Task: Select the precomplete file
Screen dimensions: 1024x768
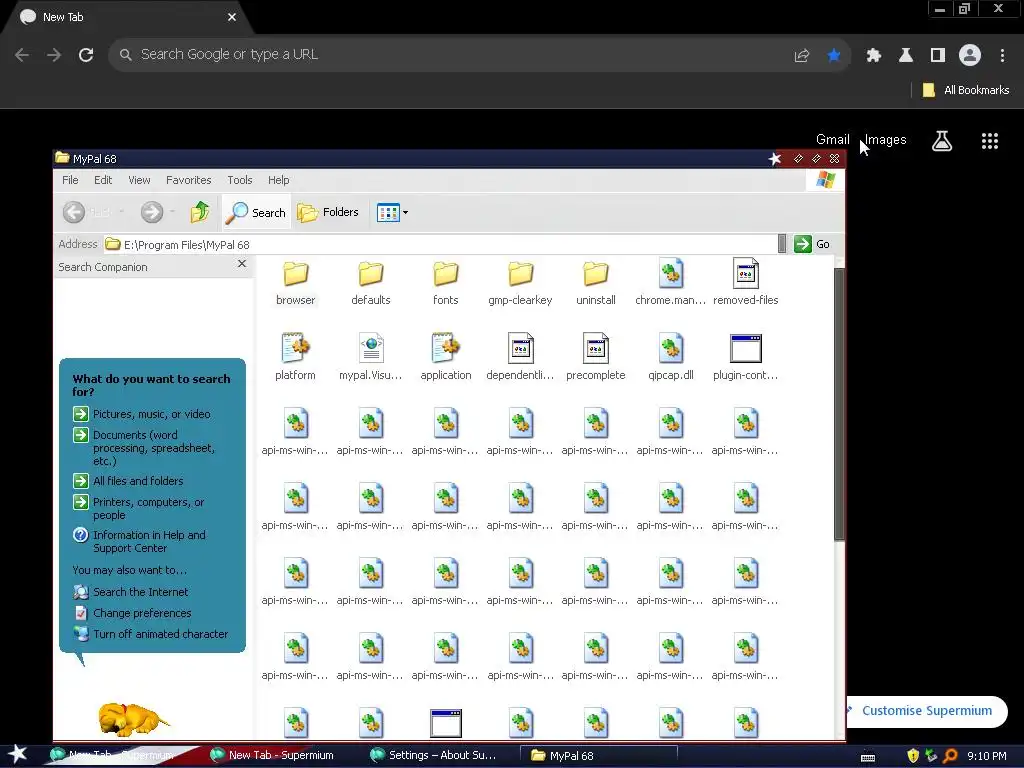Action: pos(596,358)
